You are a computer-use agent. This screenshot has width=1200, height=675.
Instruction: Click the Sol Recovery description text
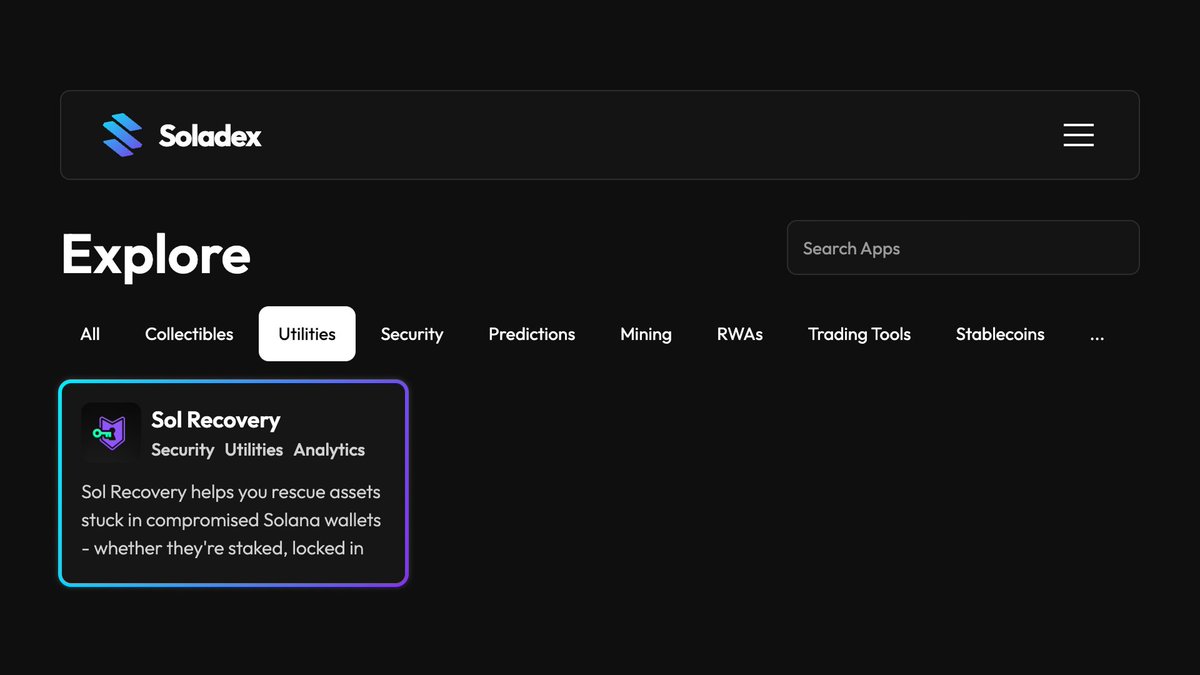(x=231, y=520)
